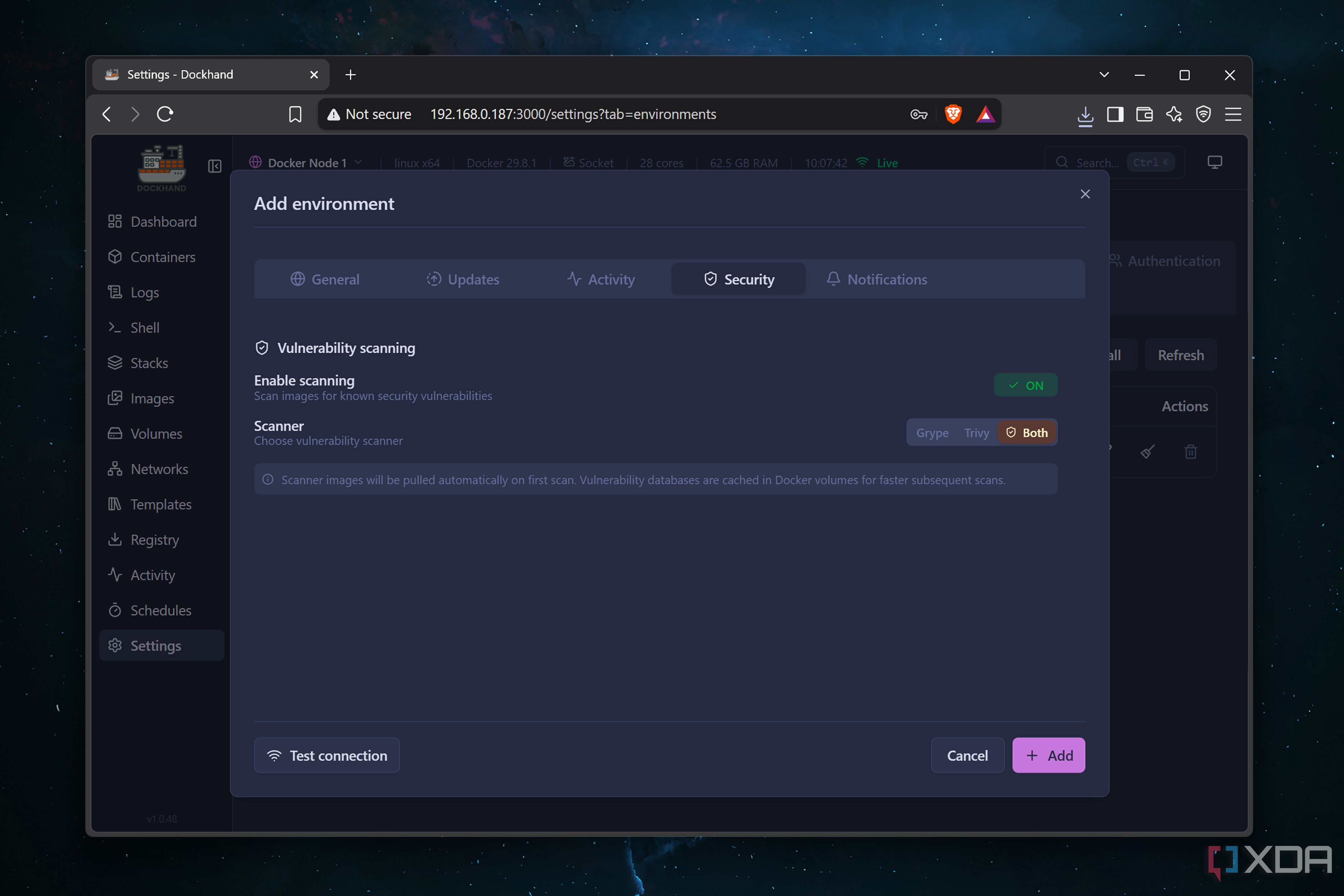Open Registry in sidebar
Screen dimensions: 1344x896
pyautogui.click(x=162, y=539)
